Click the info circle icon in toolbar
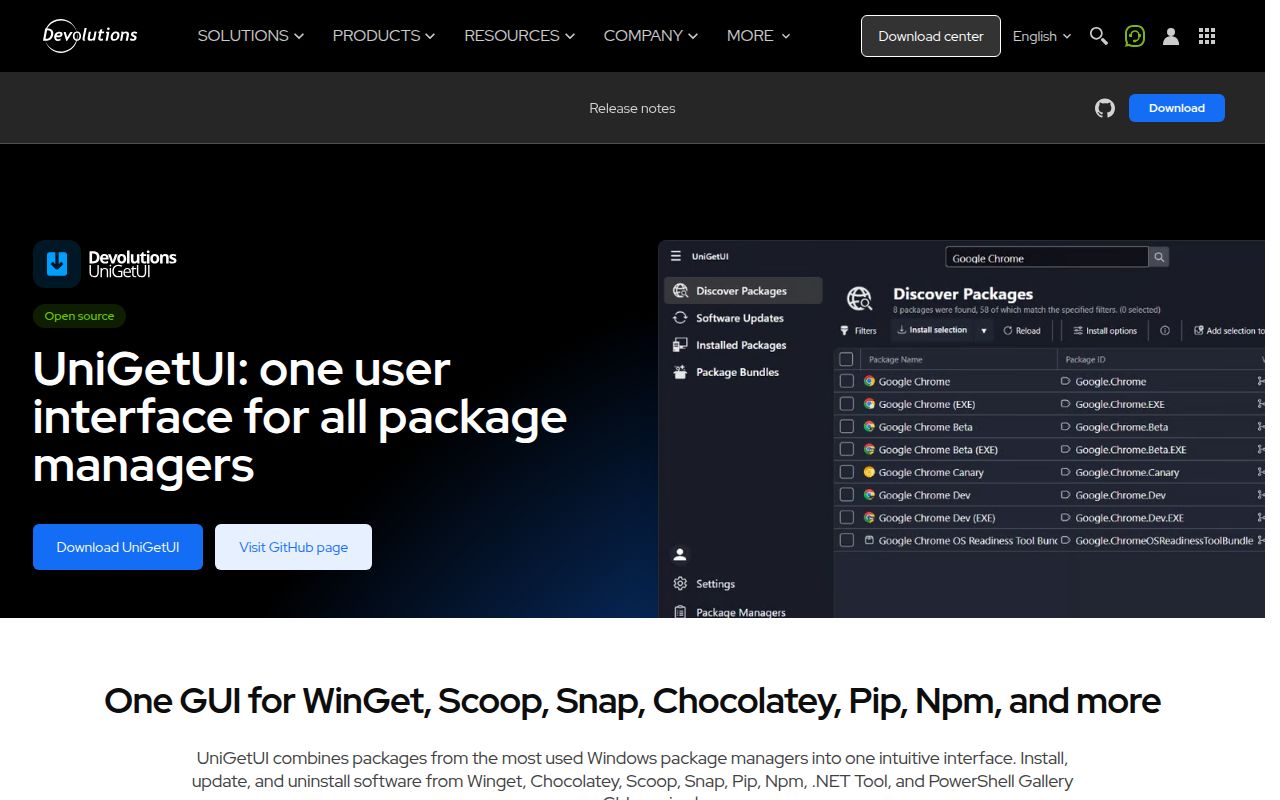The width and height of the screenshot is (1280, 800). click(x=1165, y=330)
